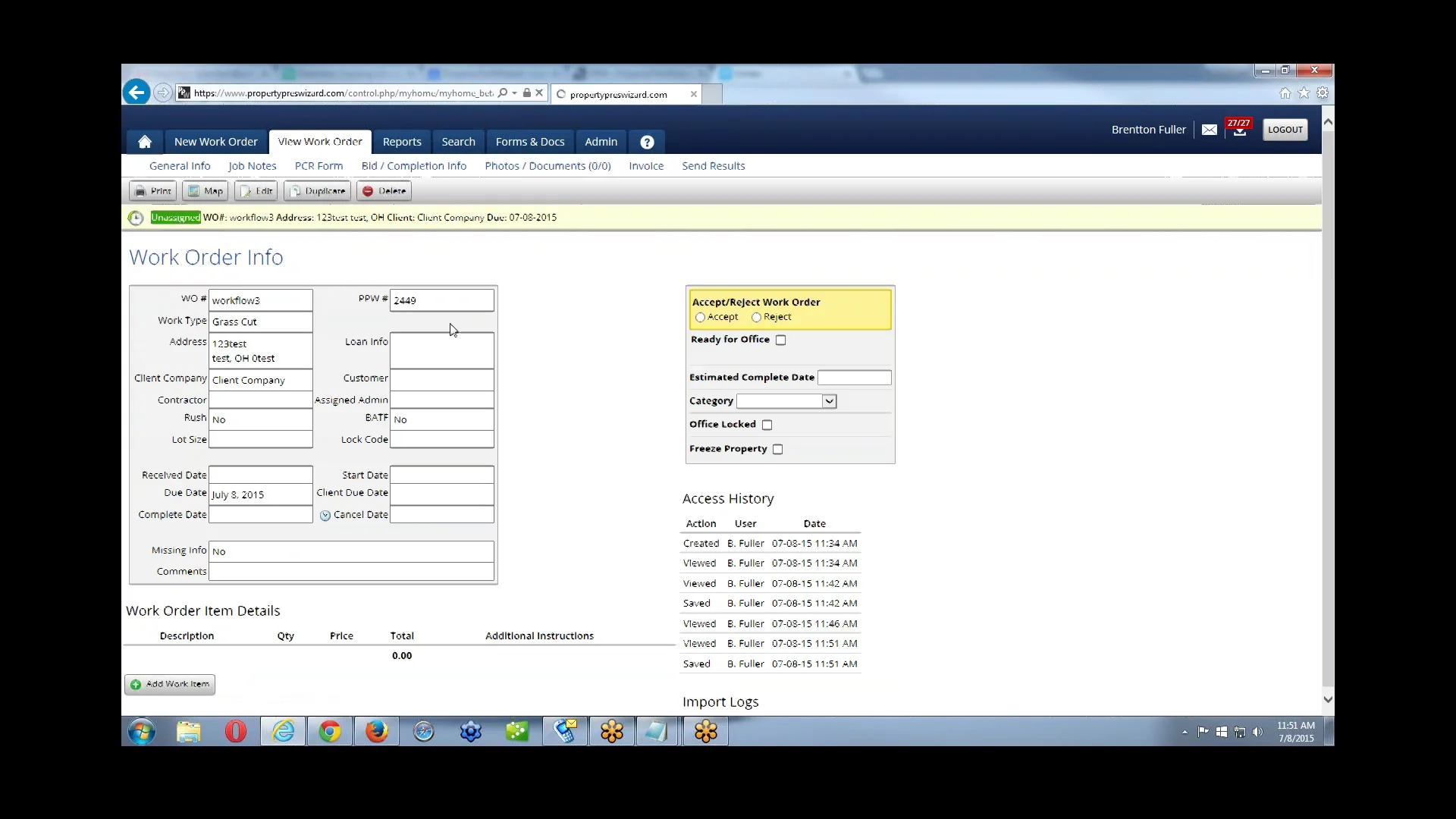
Task: Click the Send Results button
Action: 713,165
